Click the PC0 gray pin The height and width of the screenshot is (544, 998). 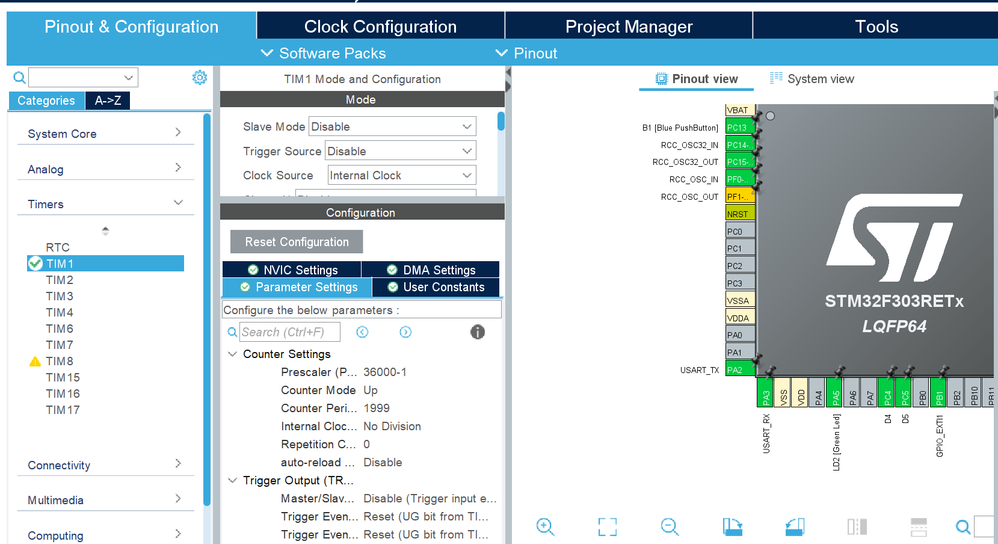click(x=740, y=232)
